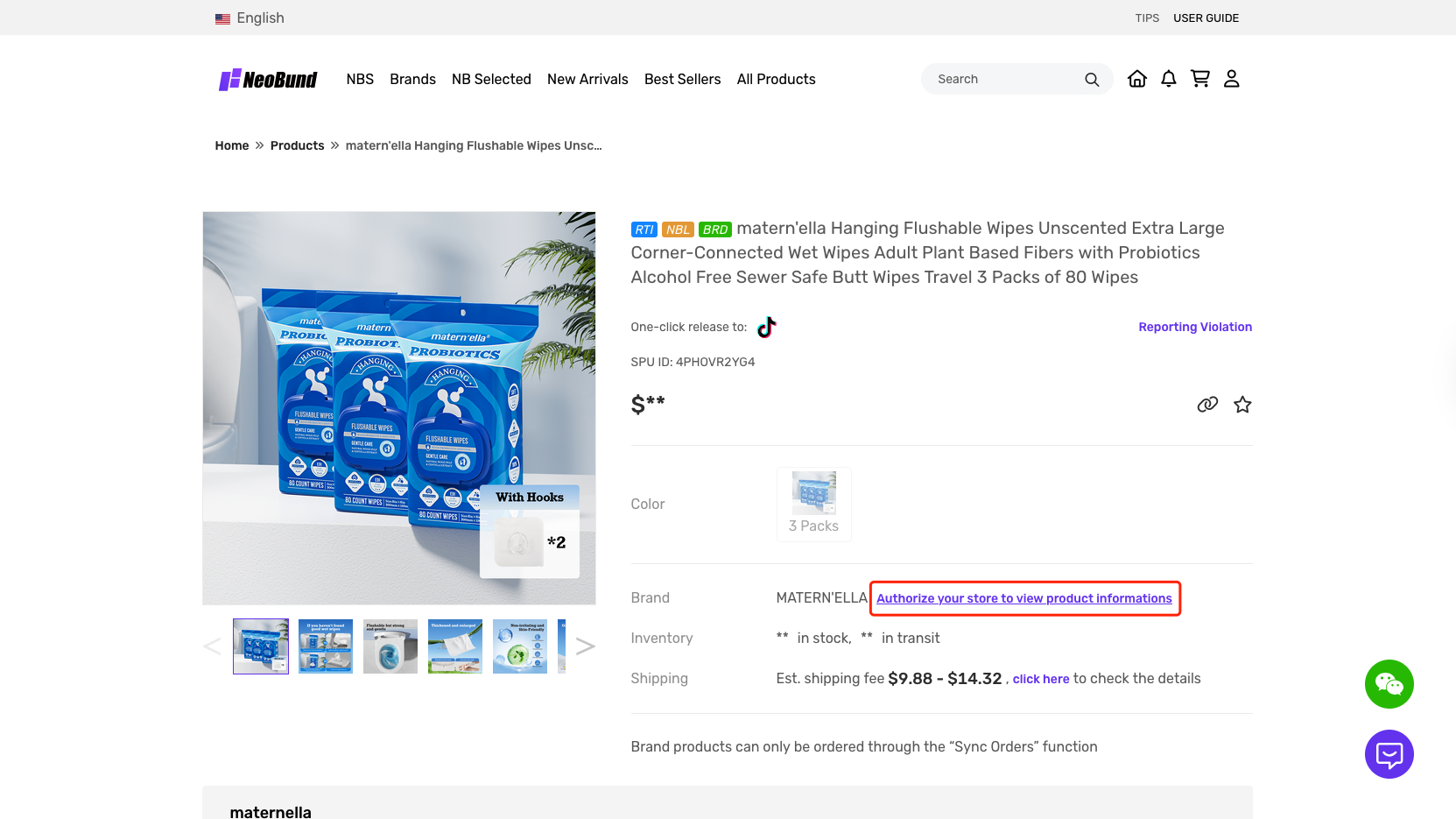Go to Home breadcrumb
Screen dimensions: 1456x819
[232, 145]
